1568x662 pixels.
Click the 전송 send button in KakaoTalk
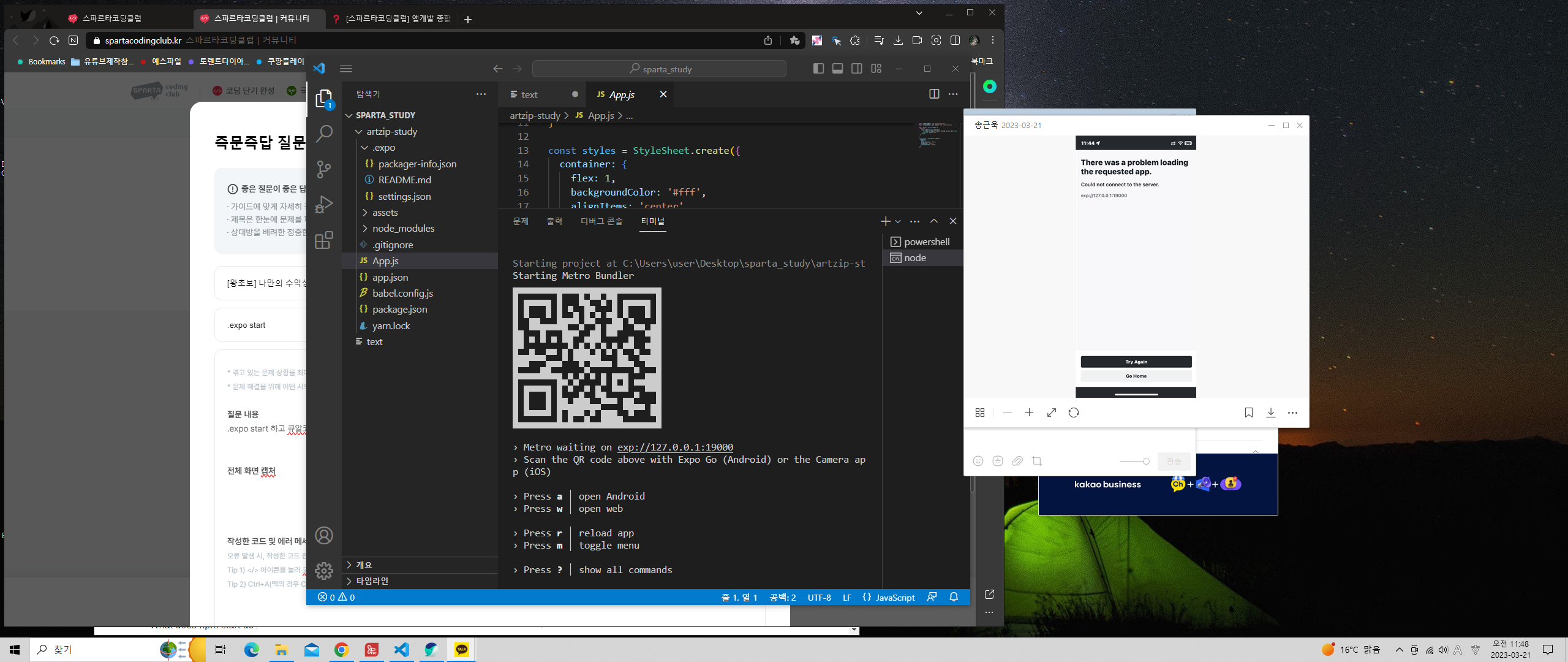click(1174, 462)
